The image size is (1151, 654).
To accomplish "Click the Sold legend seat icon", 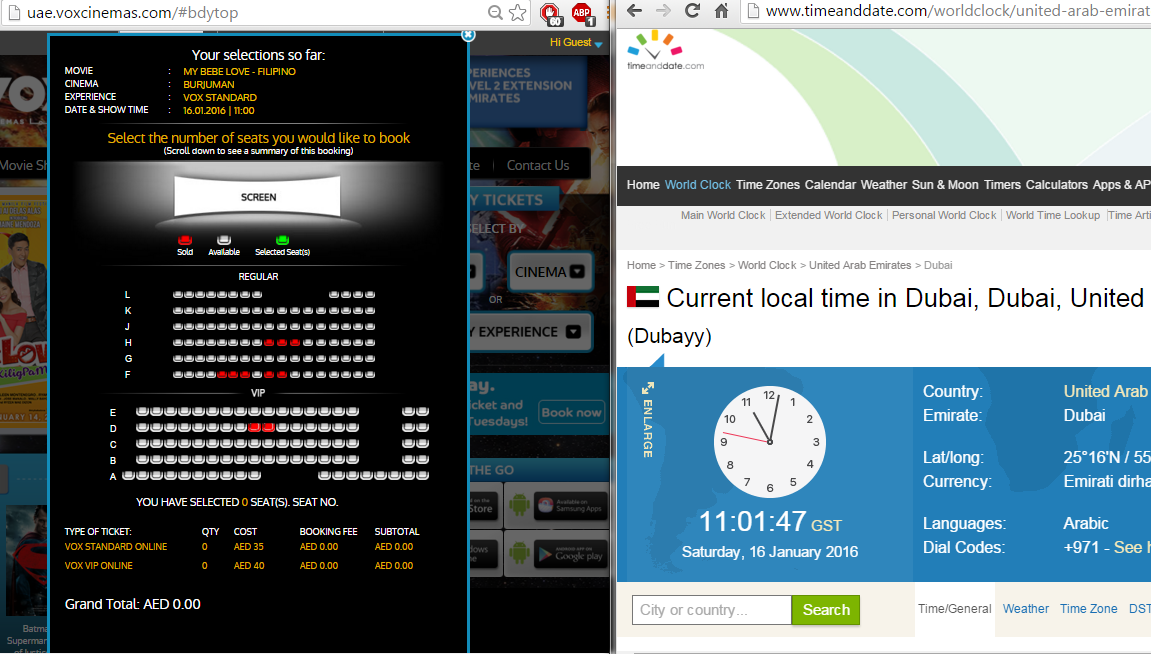I will tap(185, 240).
